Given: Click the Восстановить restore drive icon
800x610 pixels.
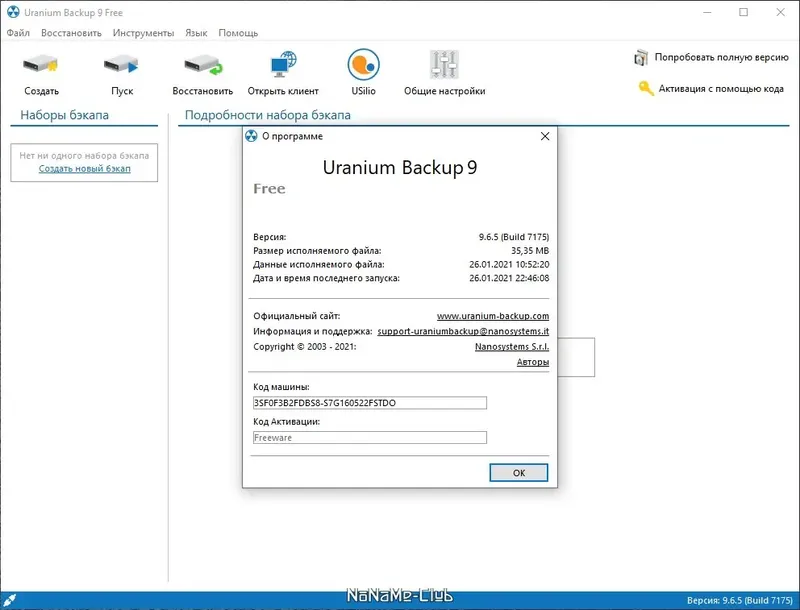Looking at the screenshot, I should [x=203, y=65].
